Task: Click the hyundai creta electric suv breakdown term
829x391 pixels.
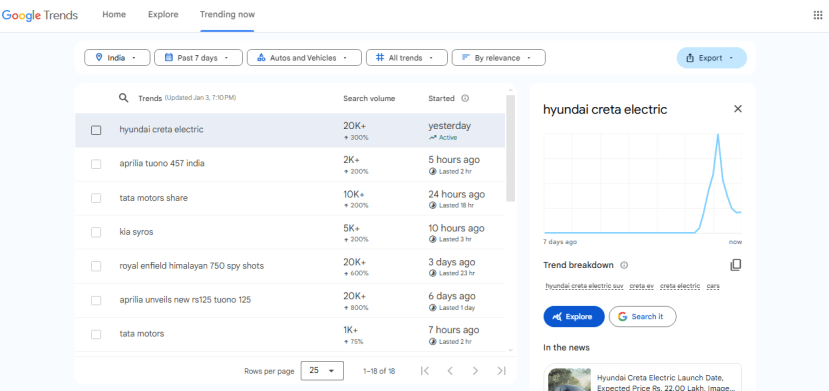Action: pyautogui.click(x=584, y=286)
